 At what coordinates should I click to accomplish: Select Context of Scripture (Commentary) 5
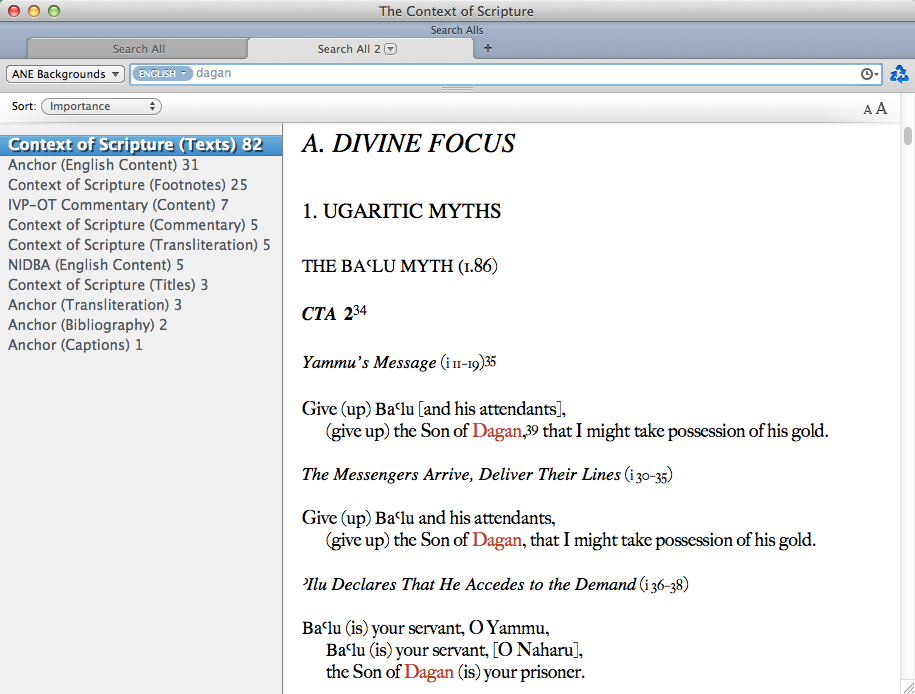coord(141,225)
